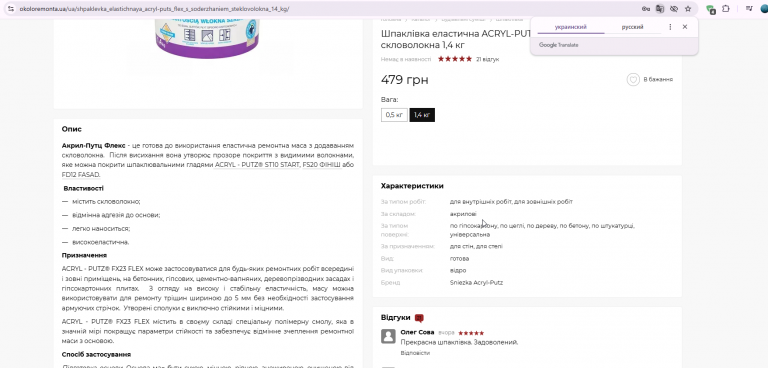Open the '21 відгук' reviews link

click(x=487, y=59)
